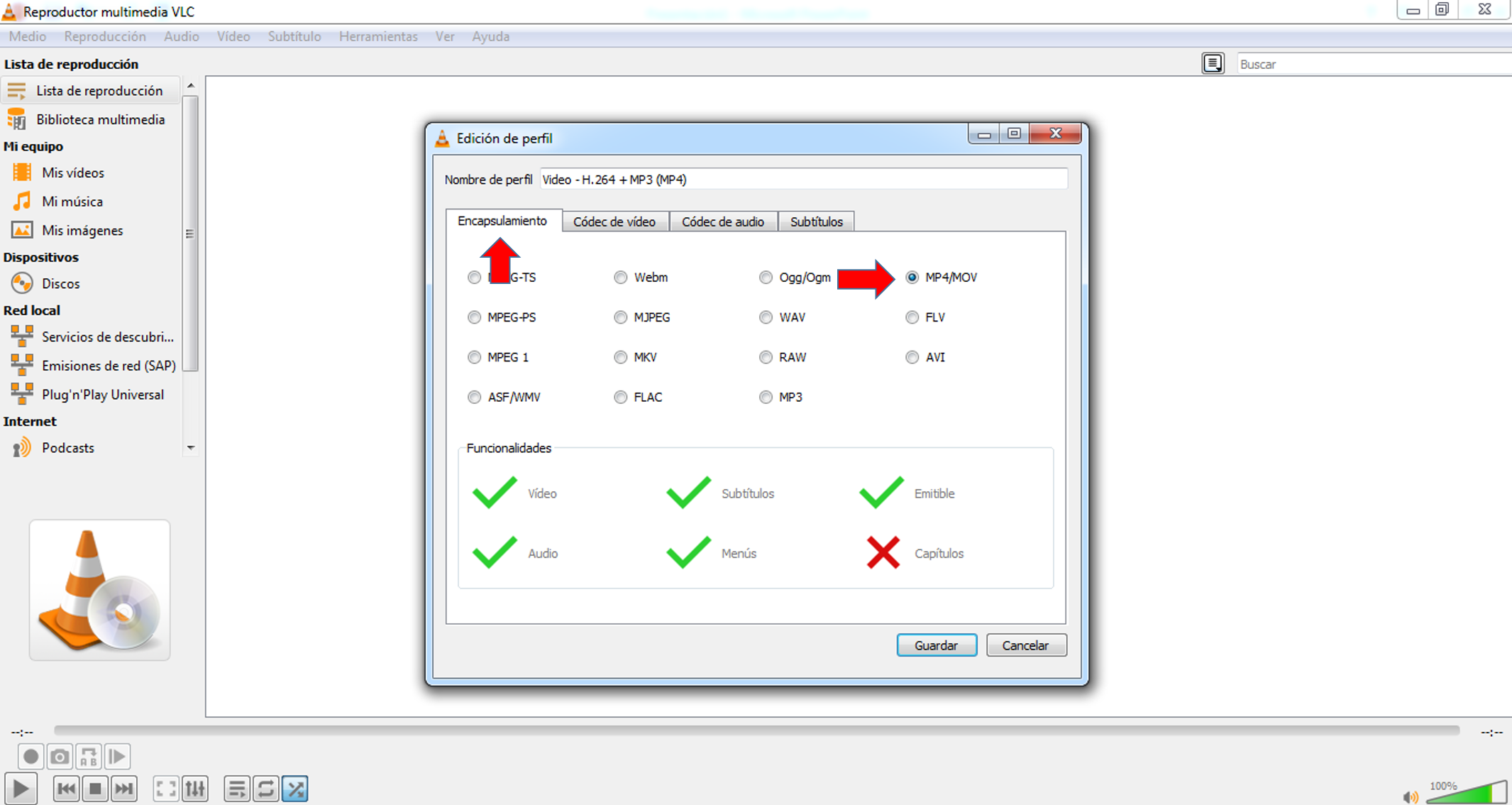The image size is (1512, 805).
Task: Click the Record button
Action: pyautogui.click(x=31, y=757)
